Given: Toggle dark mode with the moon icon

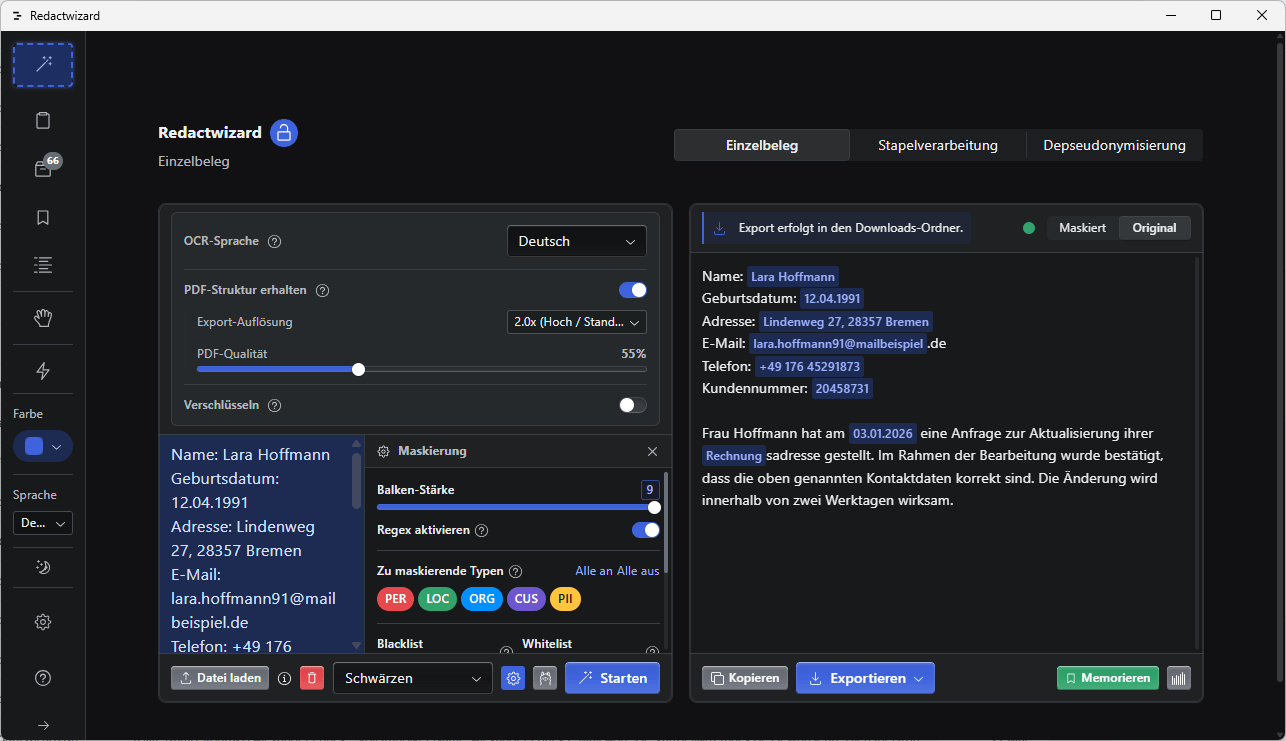Looking at the screenshot, I should point(43,567).
